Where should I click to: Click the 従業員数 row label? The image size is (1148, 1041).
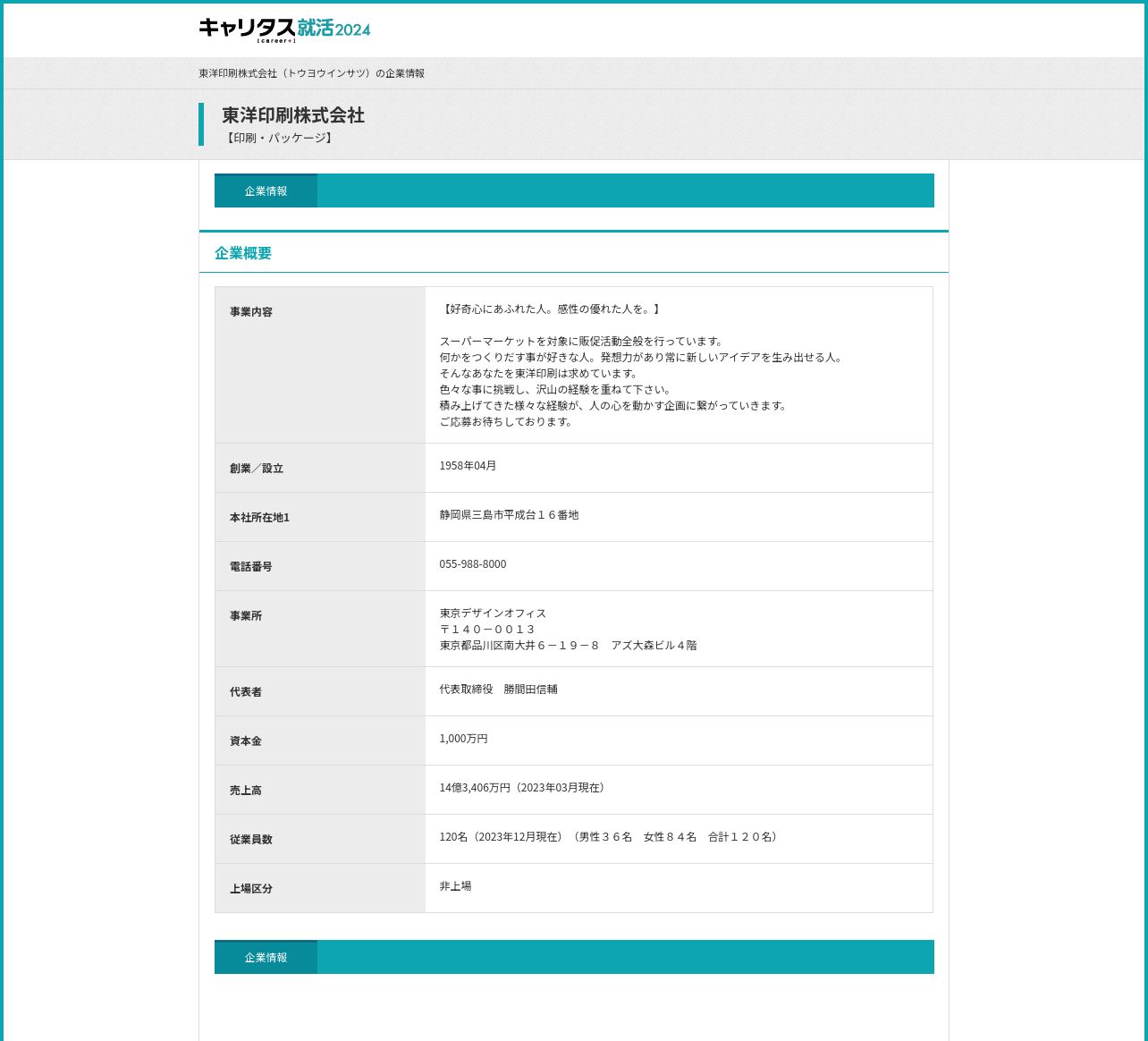point(251,840)
